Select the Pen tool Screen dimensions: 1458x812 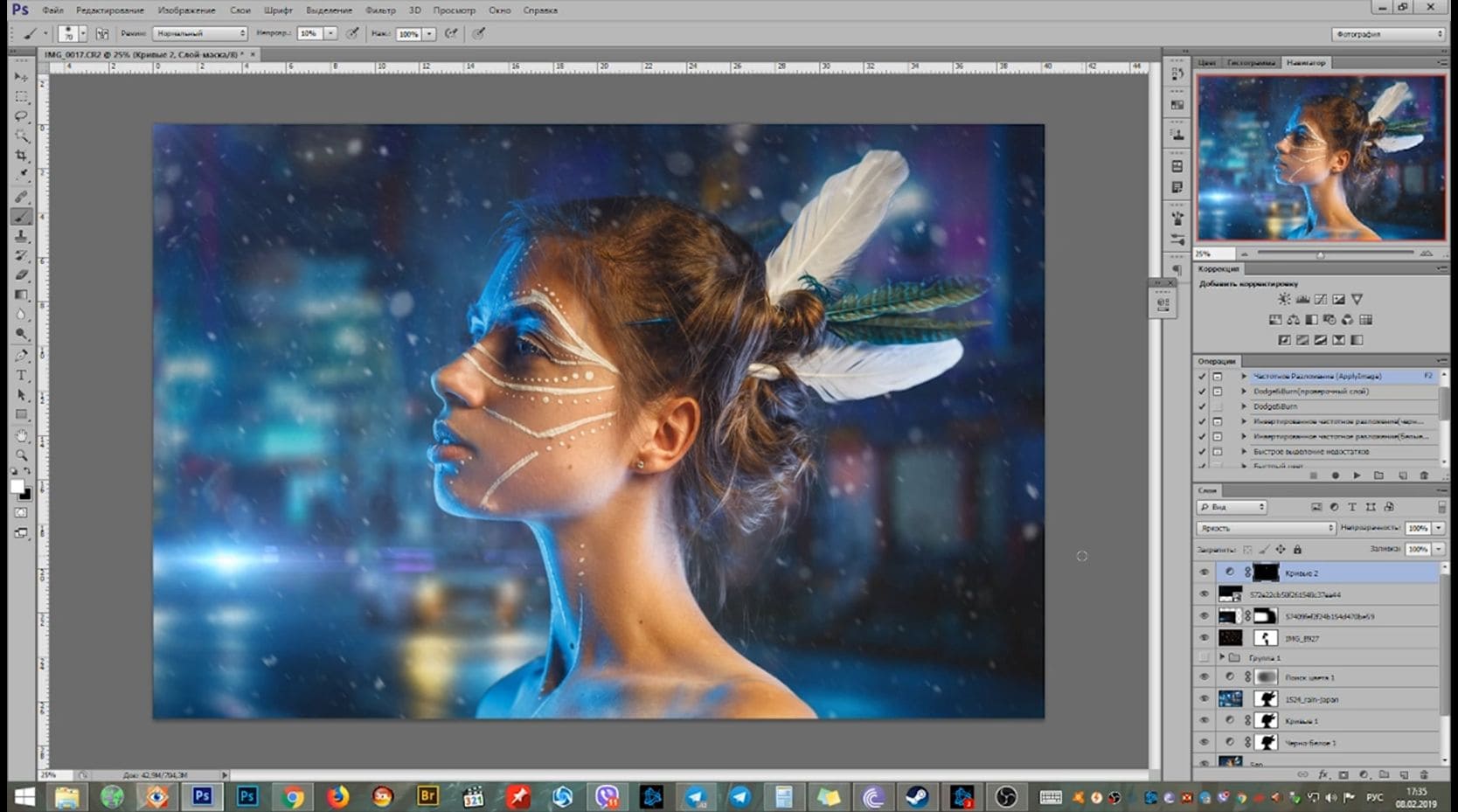tap(22, 355)
